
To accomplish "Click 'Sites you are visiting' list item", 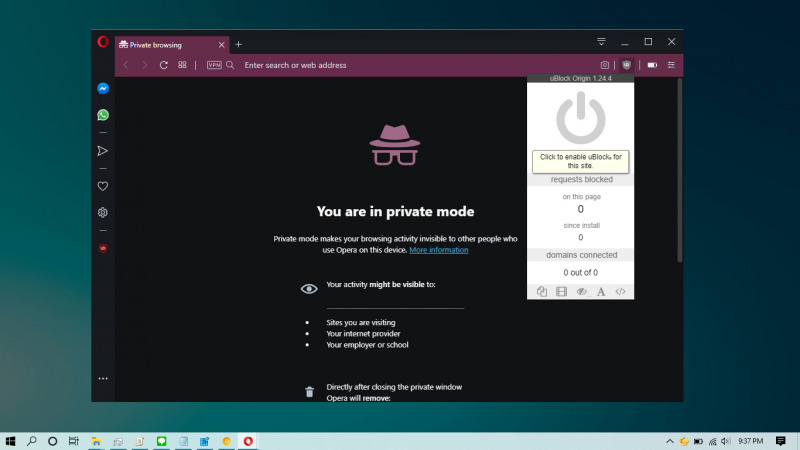I will pos(361,322).
